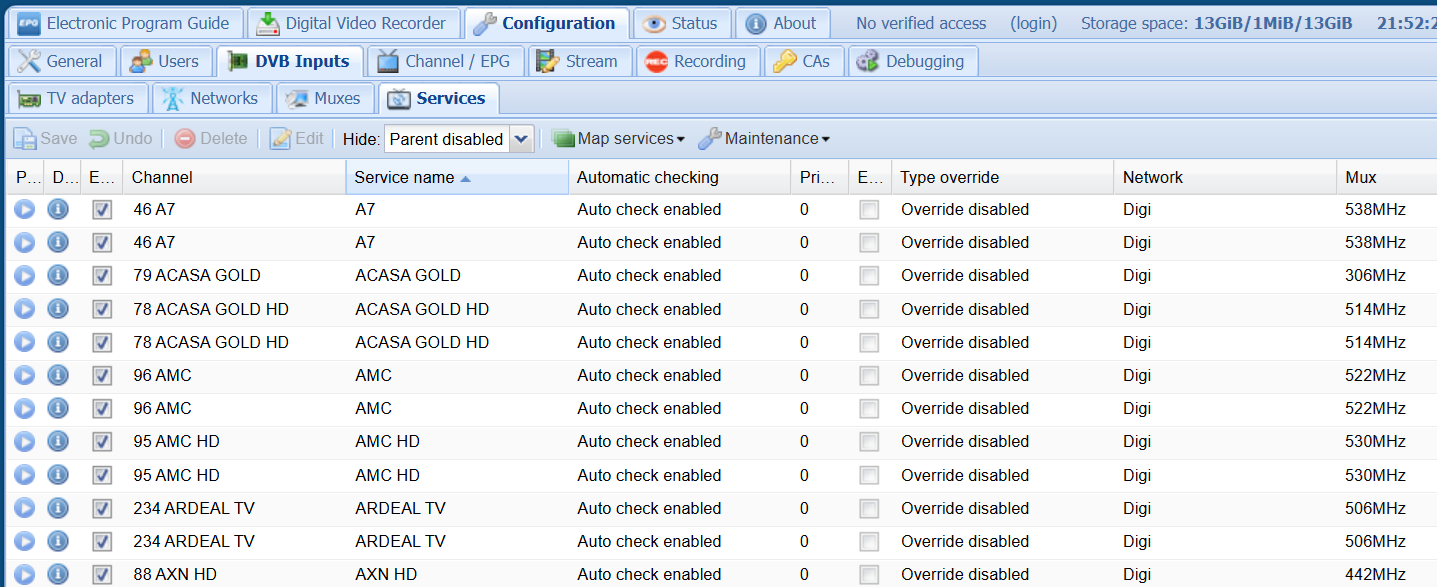This screenshot has width=1437, height=587.
Task: Toggle the encrypted checkbox for 88 AXN HD
Action: point(869,575)
